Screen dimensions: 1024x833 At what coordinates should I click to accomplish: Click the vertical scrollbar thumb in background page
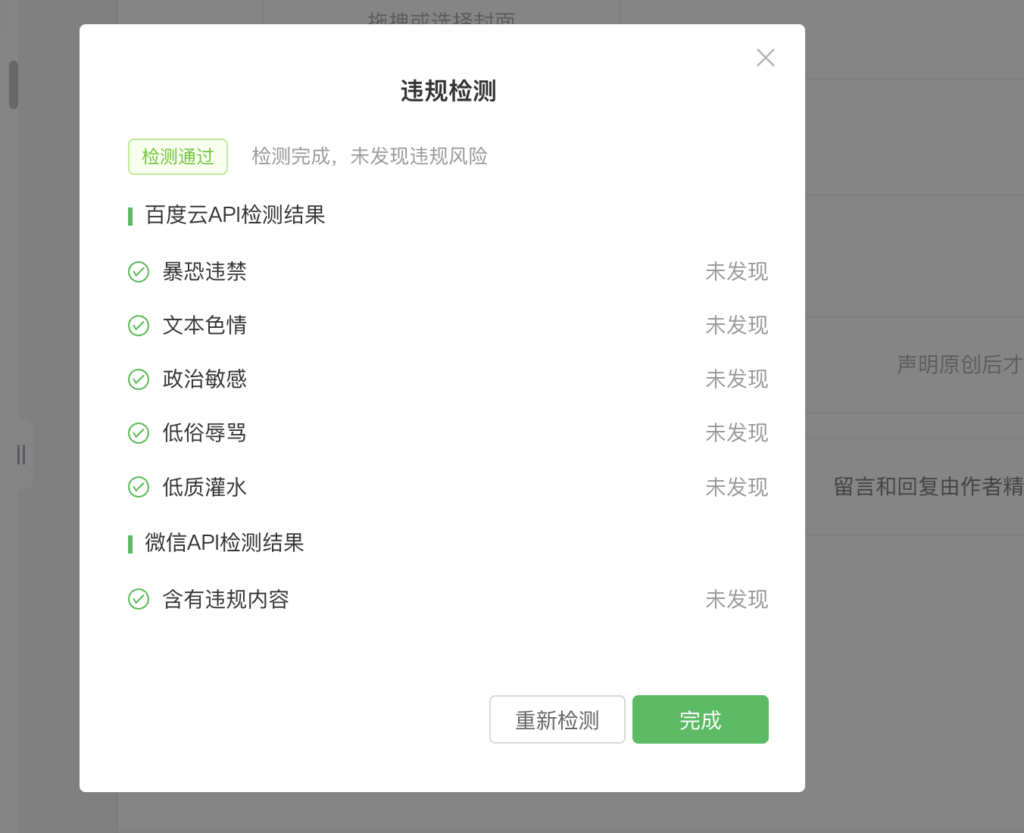[13, 85]
